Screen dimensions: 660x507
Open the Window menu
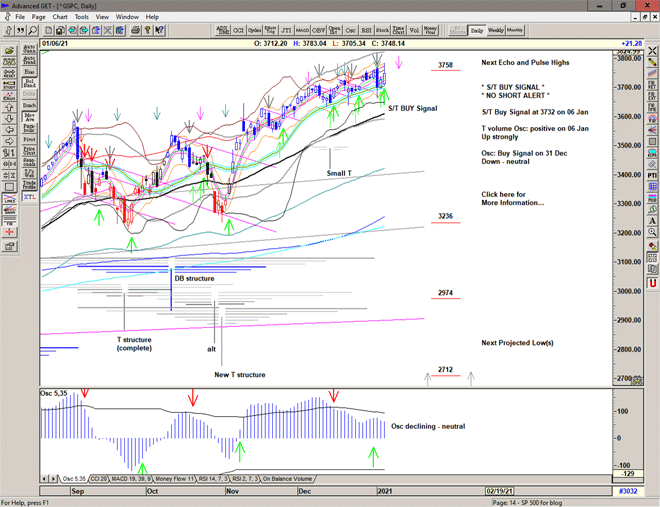[127, 17]
